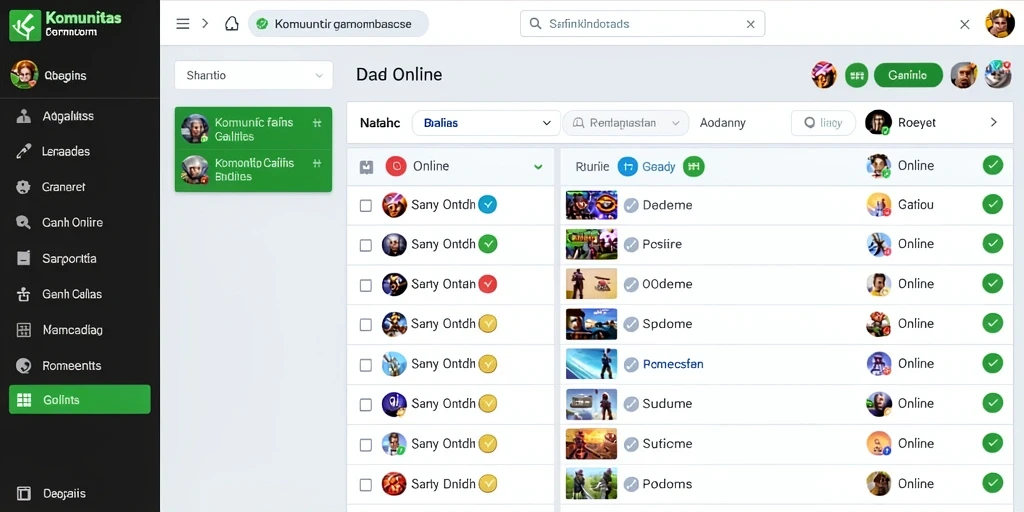The width and height of the screenshot is (1024, 512).
Task: Open the Romeentts globe icon in sidebar
Action: [x=24, y=366]
